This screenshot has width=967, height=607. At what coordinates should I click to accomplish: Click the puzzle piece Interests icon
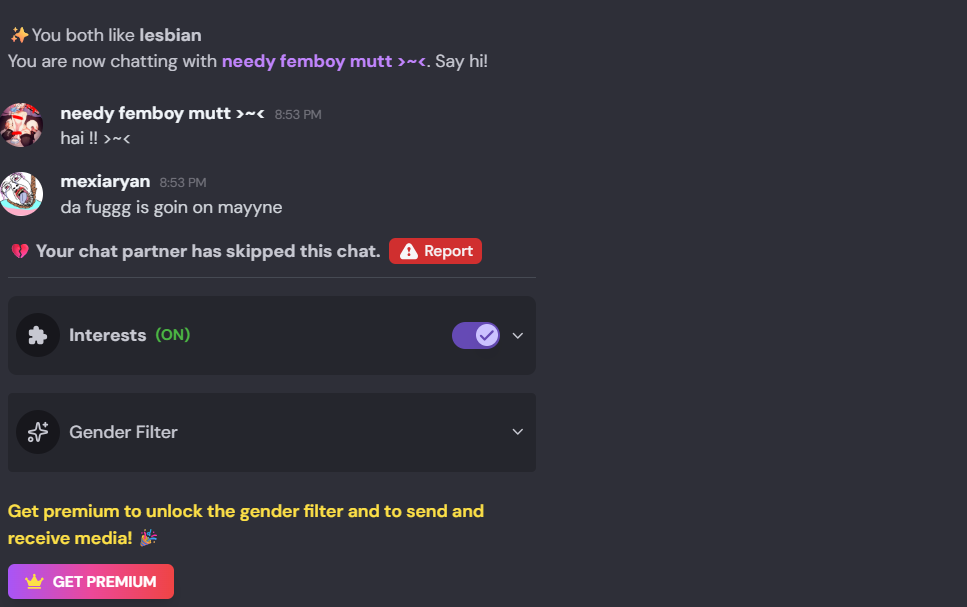pyautogui.click(x=38, y=335)
